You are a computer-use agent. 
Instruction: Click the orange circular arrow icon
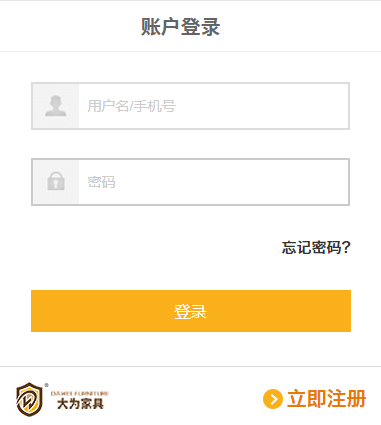273,399
